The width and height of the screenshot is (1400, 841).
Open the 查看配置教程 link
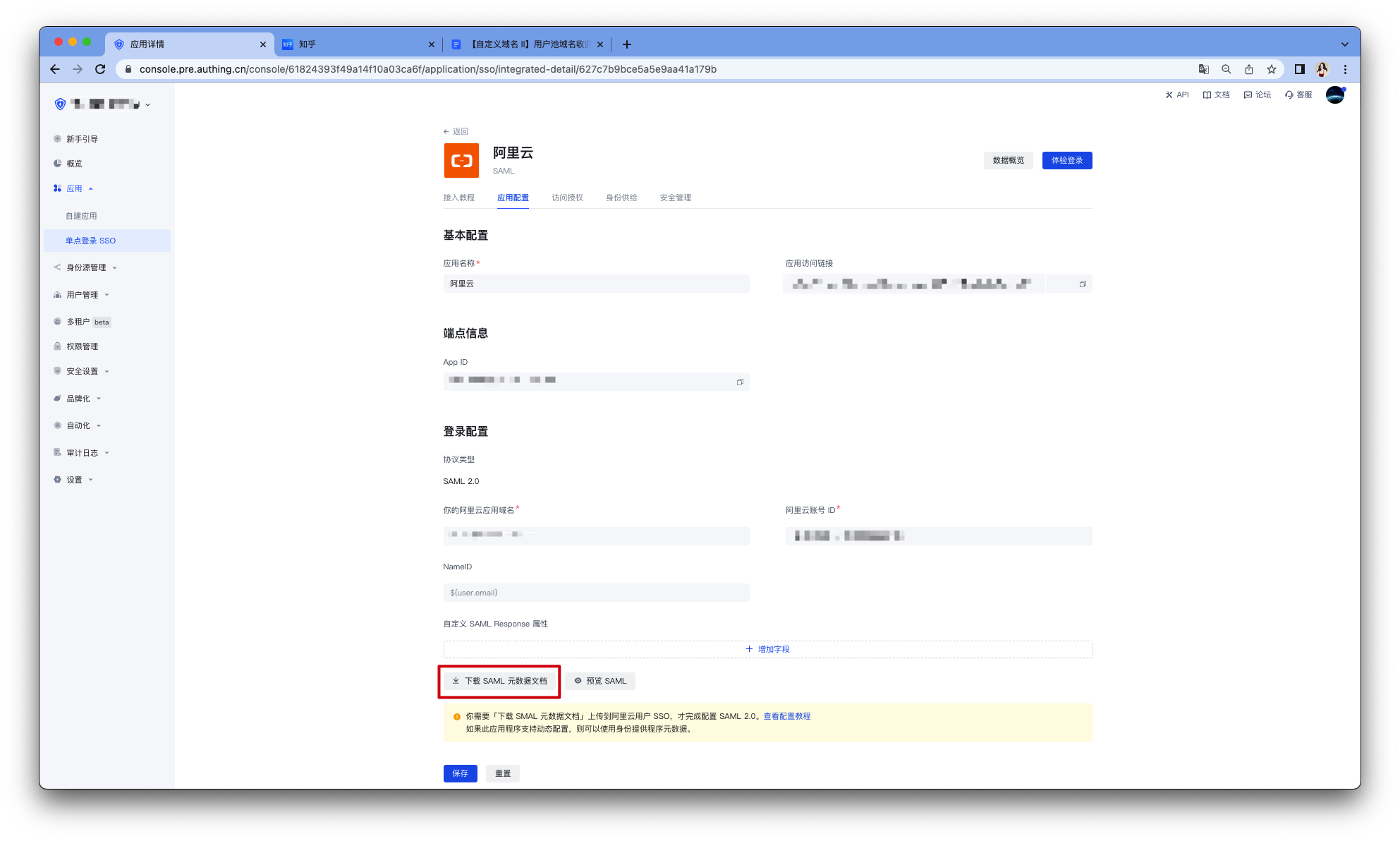[786, 716]
